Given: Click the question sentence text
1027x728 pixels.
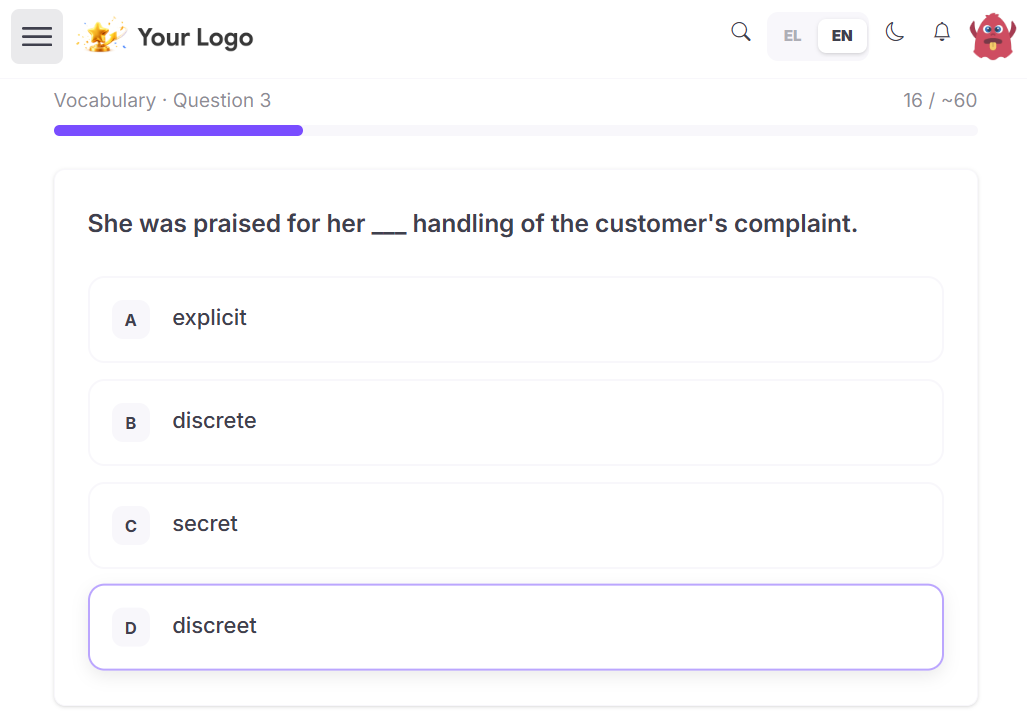Looking at the screenshot, I should click(472, 223).
